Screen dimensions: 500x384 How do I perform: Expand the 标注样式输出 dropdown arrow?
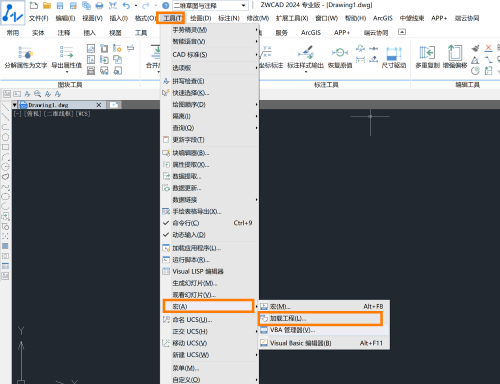coord(306,72)
